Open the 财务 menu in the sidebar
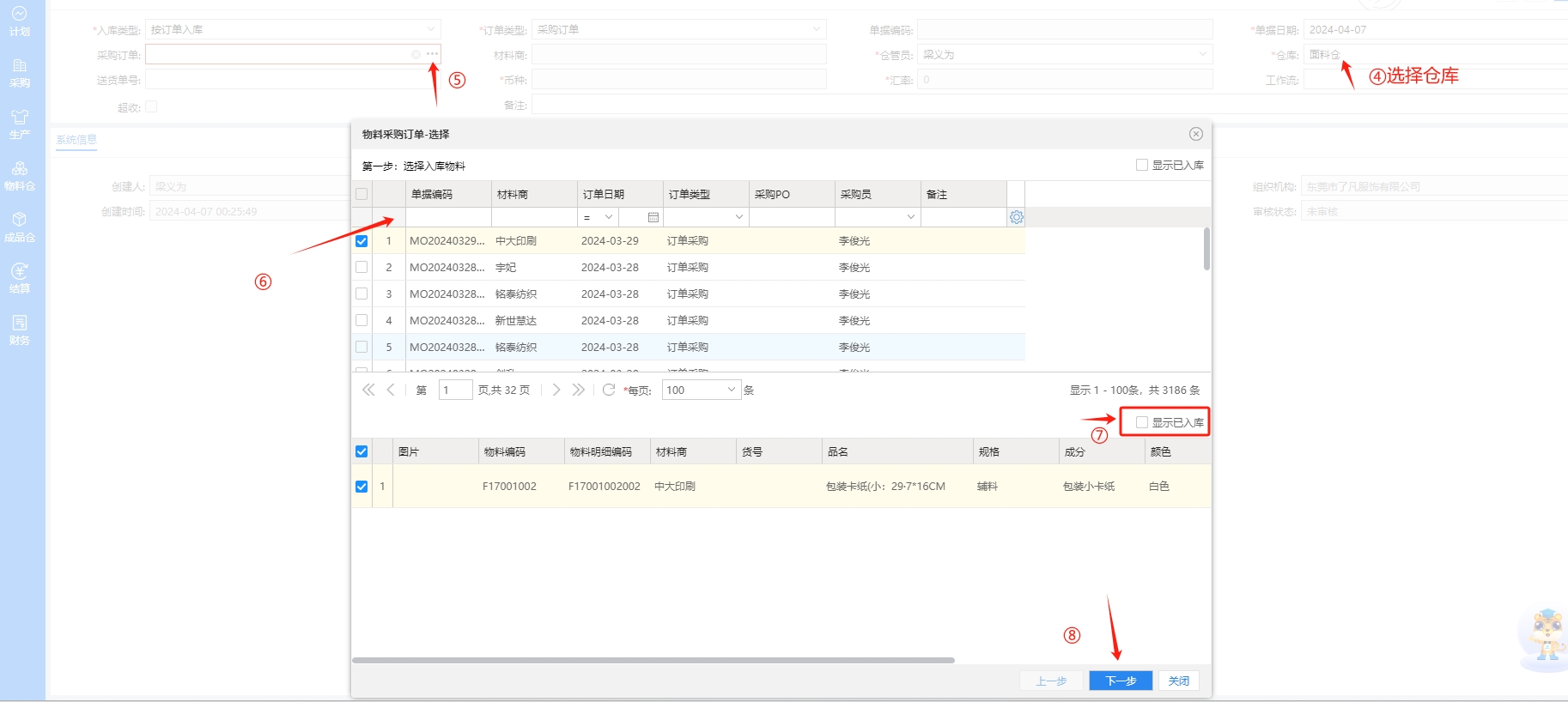 click(x=19, y=330)
